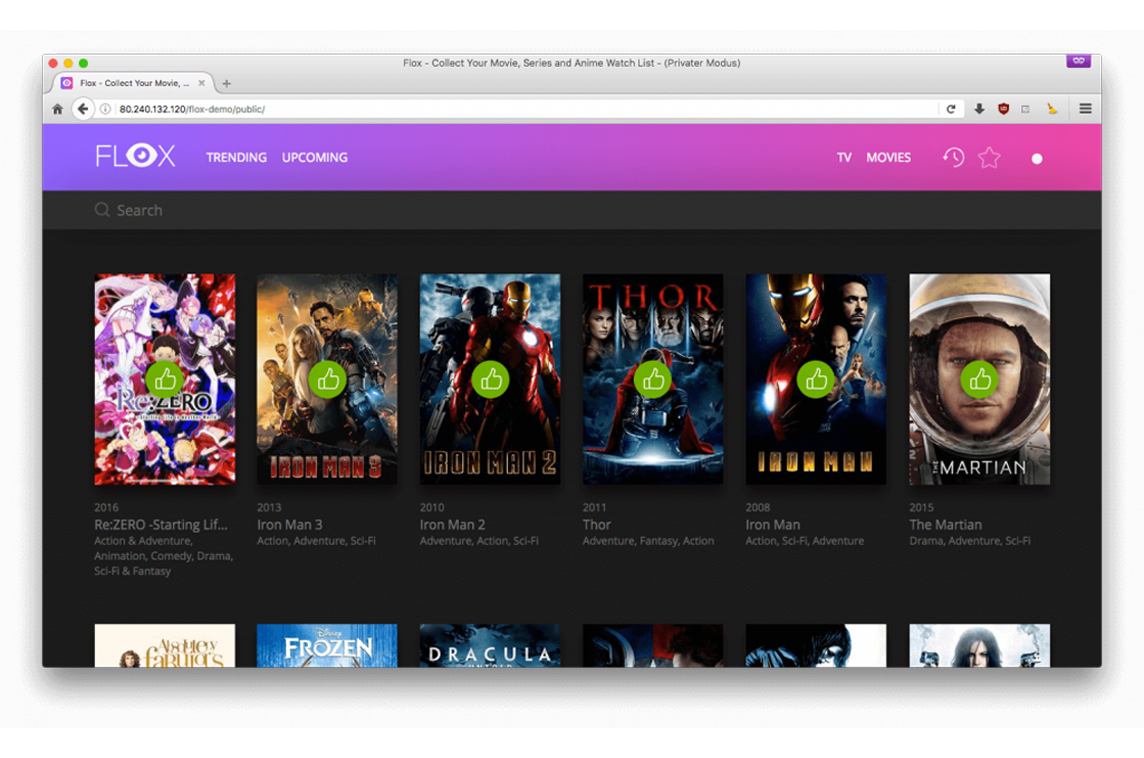Click the uBlock shield extension icon

tap(1003, 109)
